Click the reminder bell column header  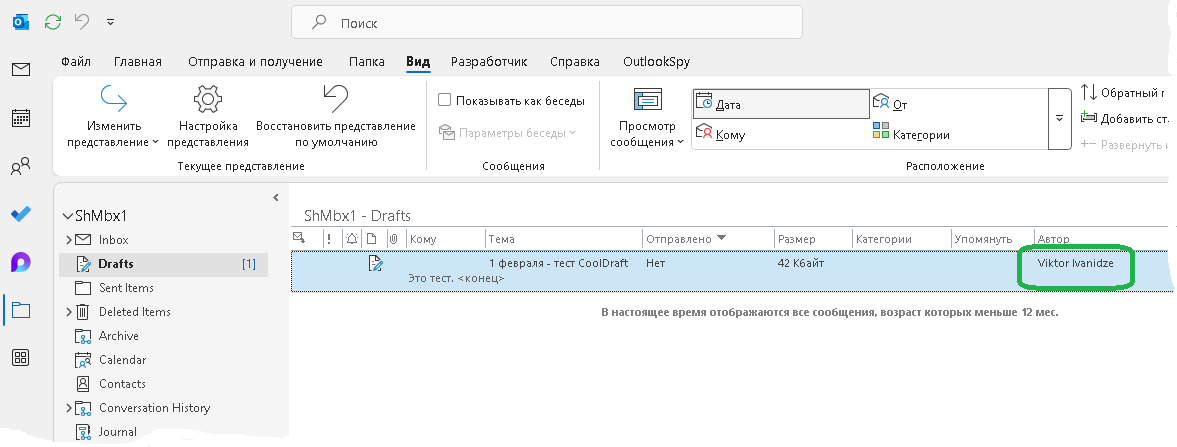353,239
